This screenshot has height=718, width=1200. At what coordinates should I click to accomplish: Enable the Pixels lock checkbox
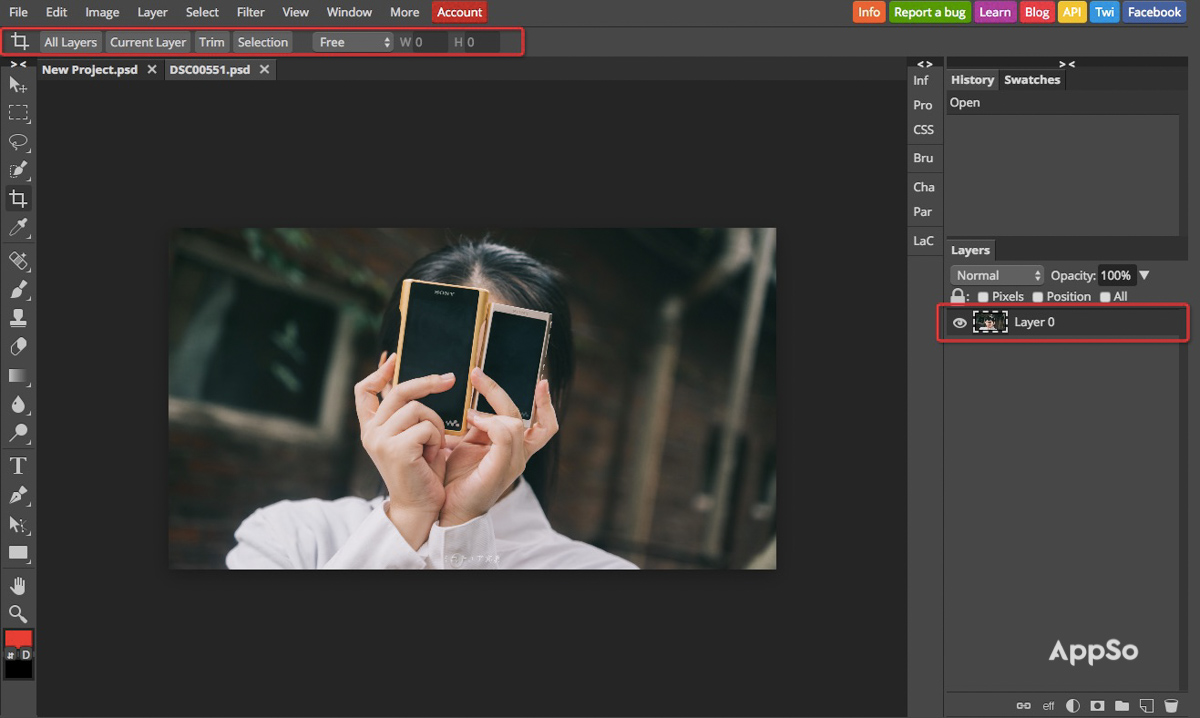pyautogui.click(x=983, y=297)
